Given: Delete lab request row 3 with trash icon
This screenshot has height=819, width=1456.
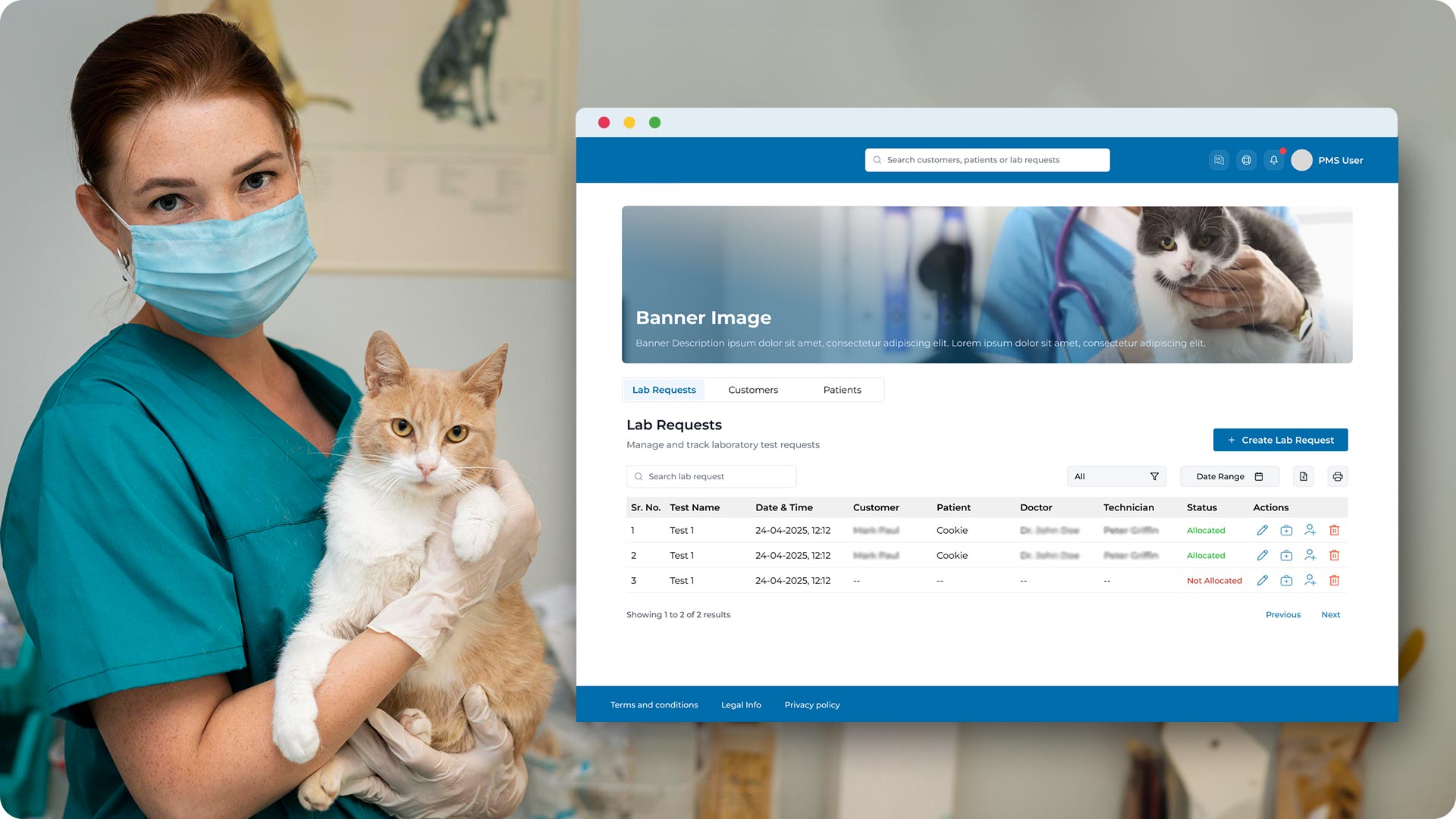Looking at the screenshot, I should [x=1334, y=580].
